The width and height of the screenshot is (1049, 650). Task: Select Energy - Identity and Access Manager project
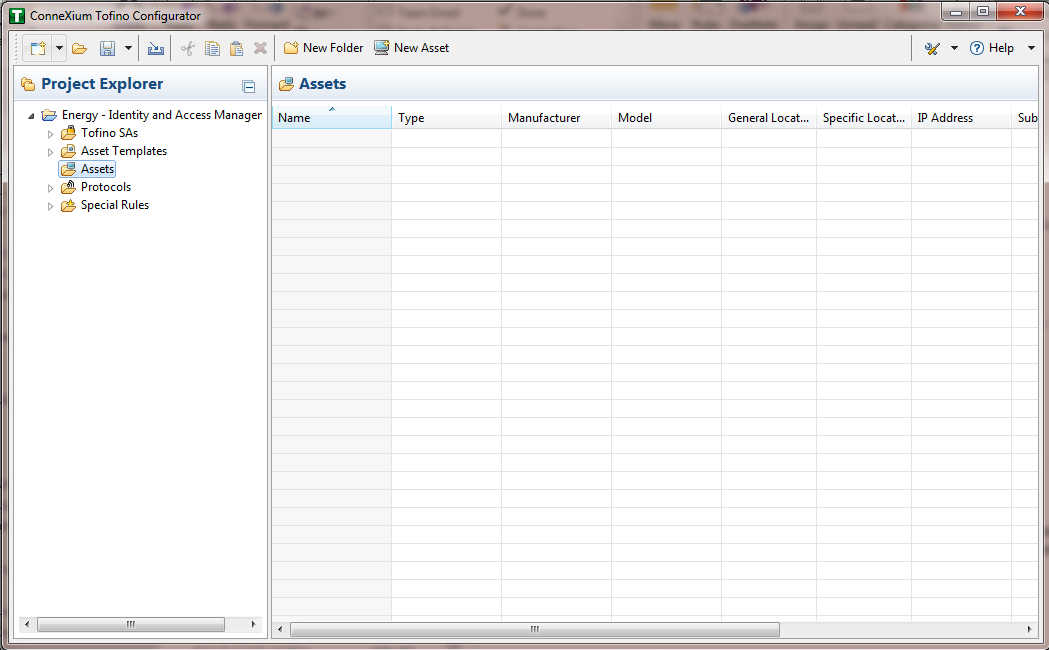coord(162,115)
